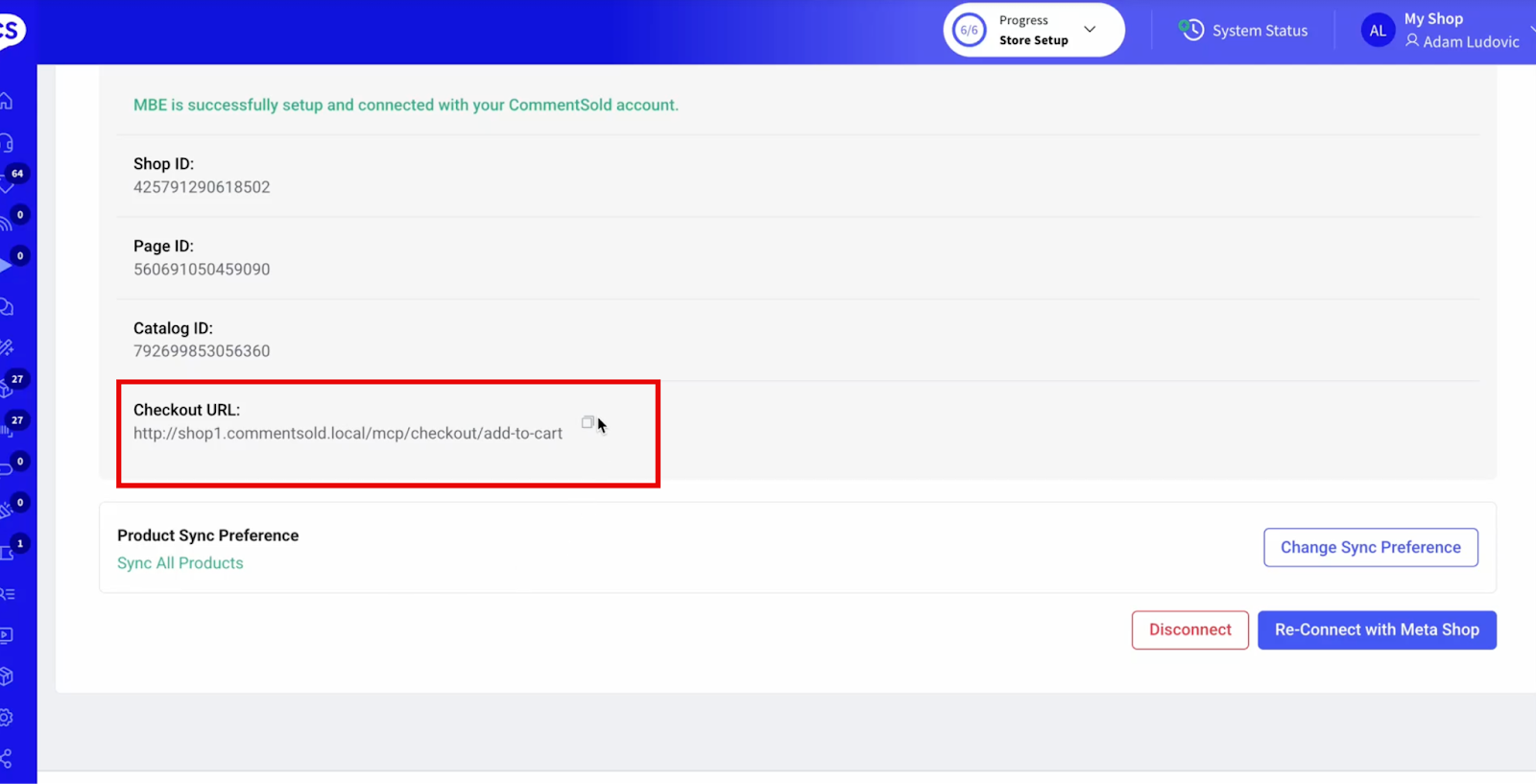Image resolution: width=1536 pixels, height=784 pixels.
Task: Click the AL user avatar
Action: [x=1378, y=31]
